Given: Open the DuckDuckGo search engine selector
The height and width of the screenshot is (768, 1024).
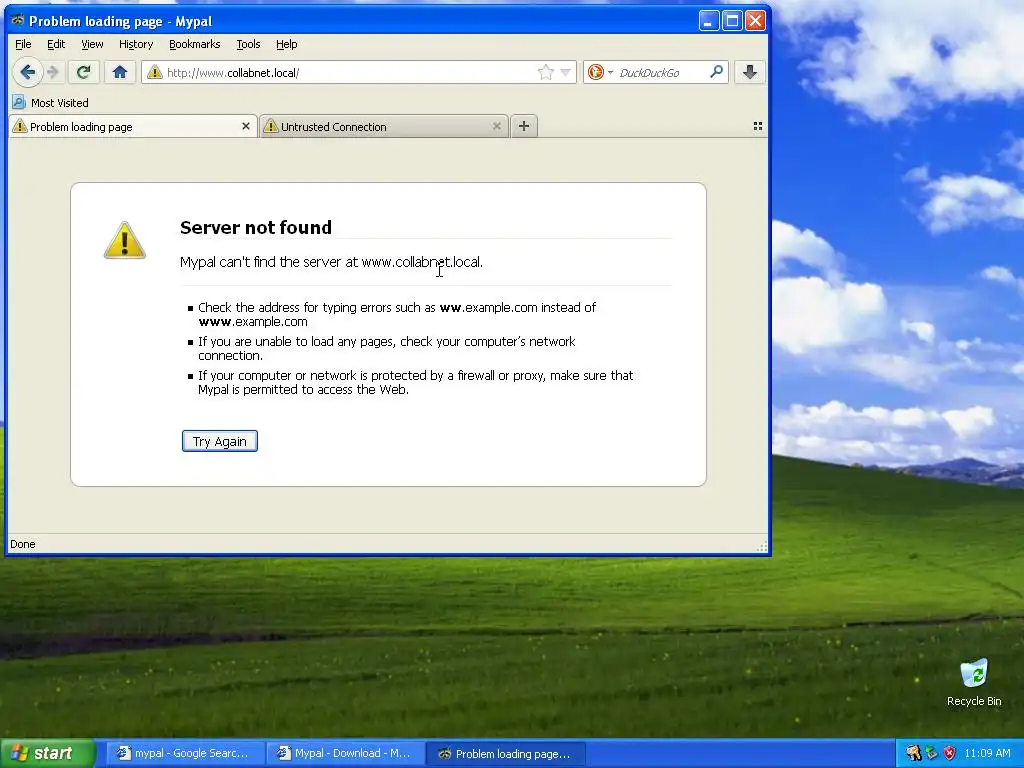Looking at the screenshot, I should pyautogui.click(x=600, y=72).
